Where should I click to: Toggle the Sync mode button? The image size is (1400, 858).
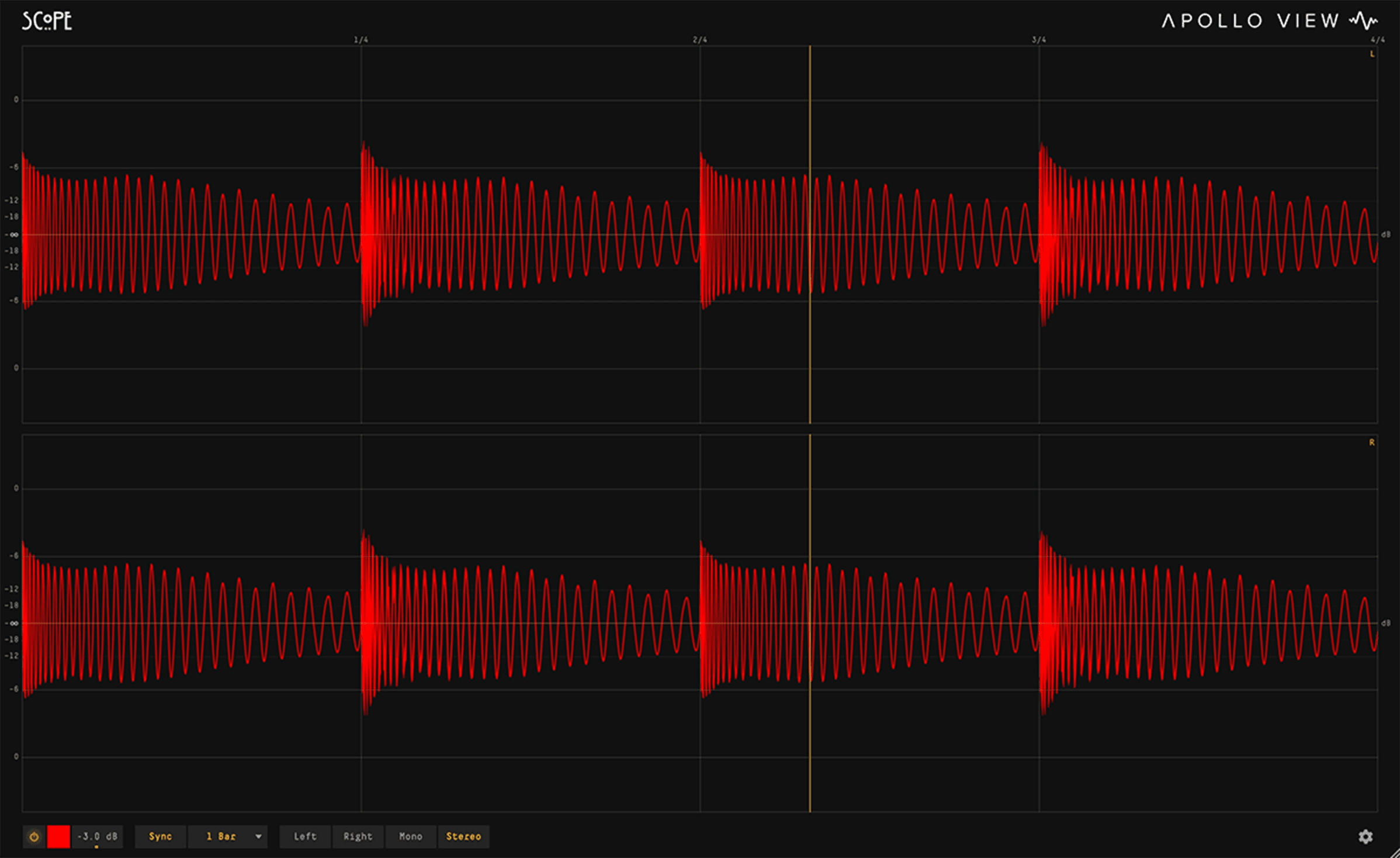[160, 836]
